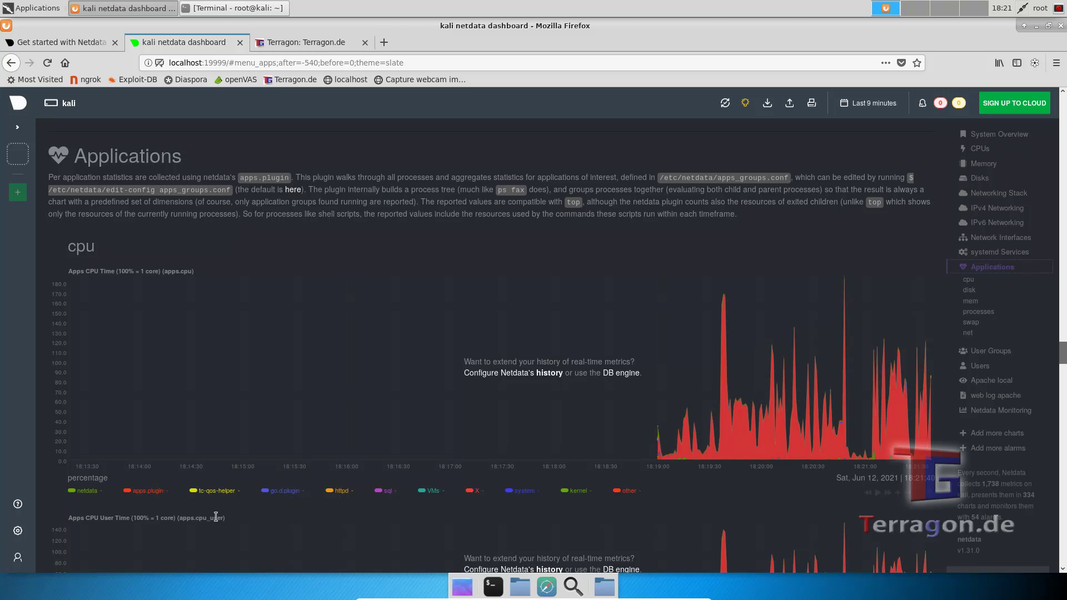1067x600 pixels.
Task: Click the sync/refresh charts icon in Netdata toolbar
Action: point(725,103)
